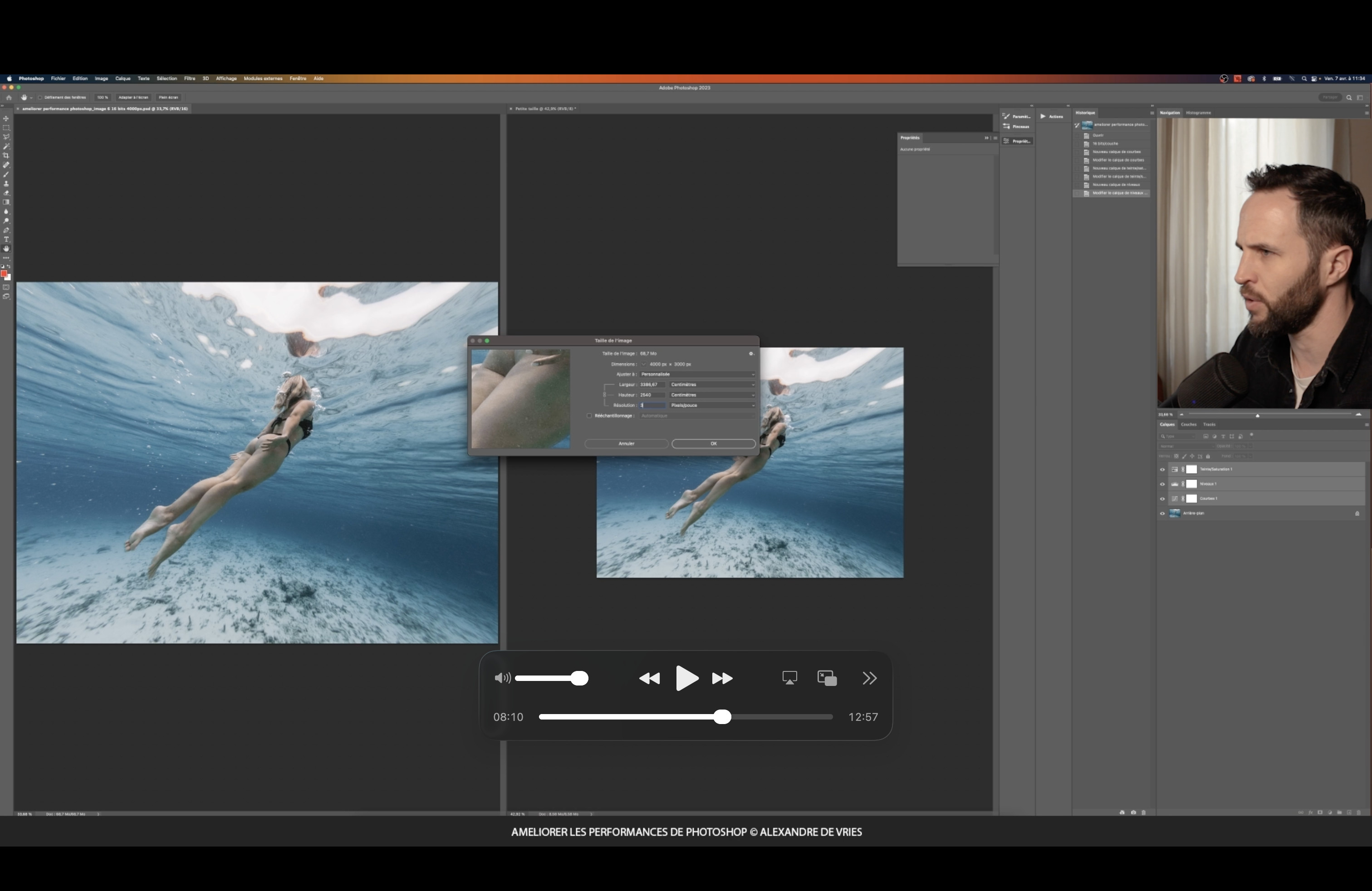Open the Ajuster à Personnalisée dropdown
1372x891 pixels.
[x=697, y=374]
